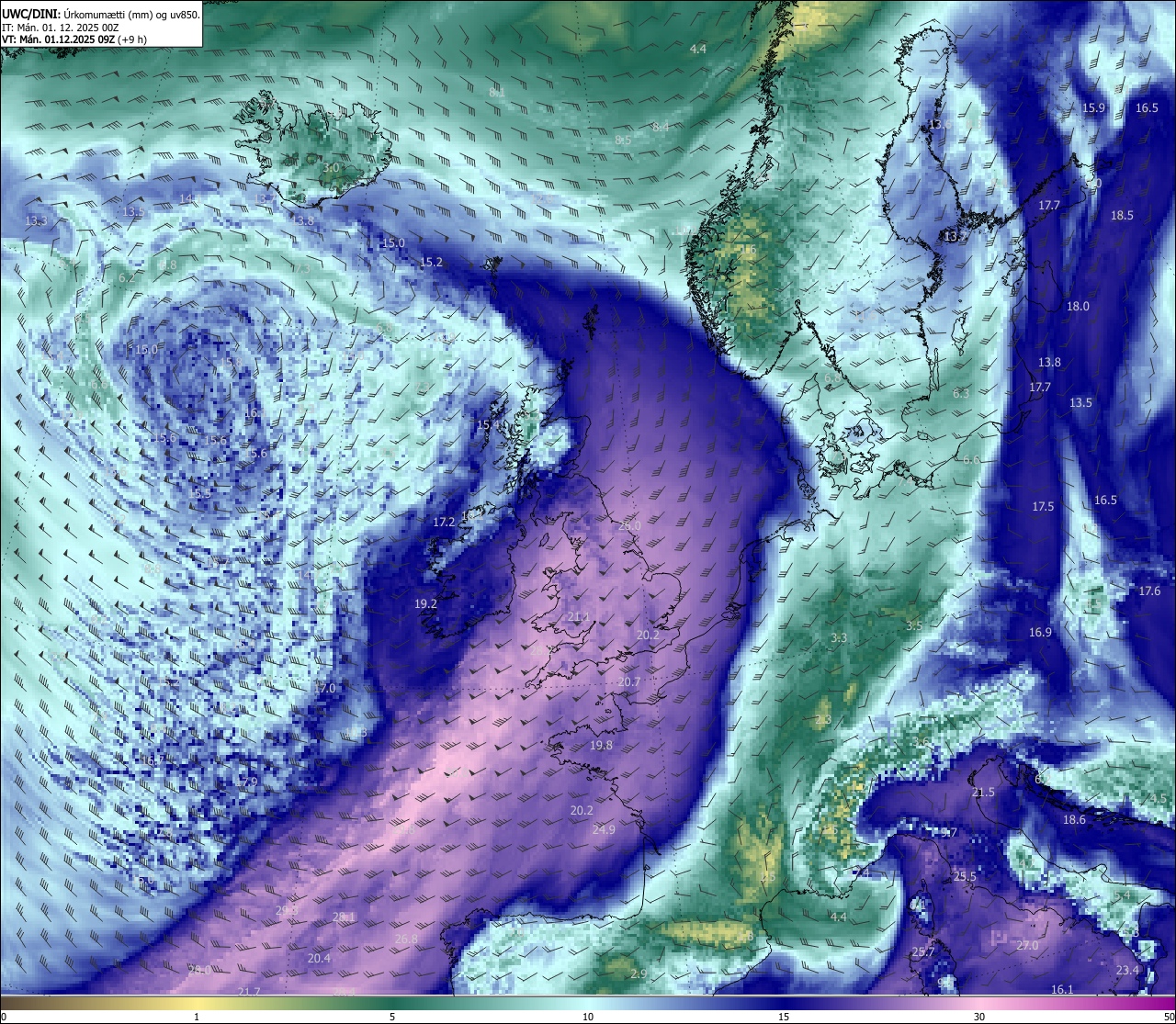Viewport: 1176px width, 1024px height.
Task: Click the 8.1 value on the map
Action: point(497,93)
